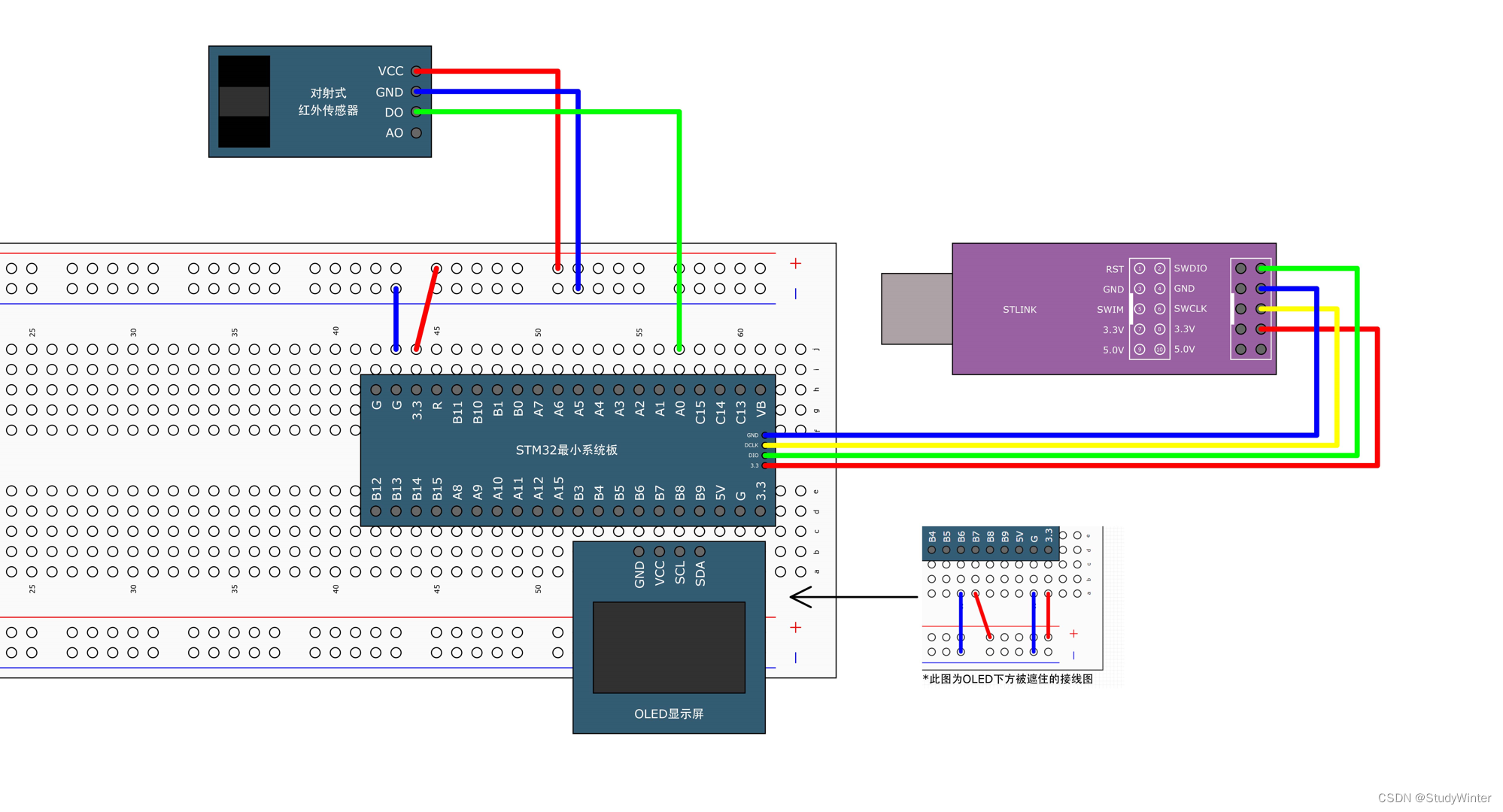This screenshot has height=812, width=1503.
Task: Click the blue minus sign on the bottom main rail
Action: pos(795,658)
